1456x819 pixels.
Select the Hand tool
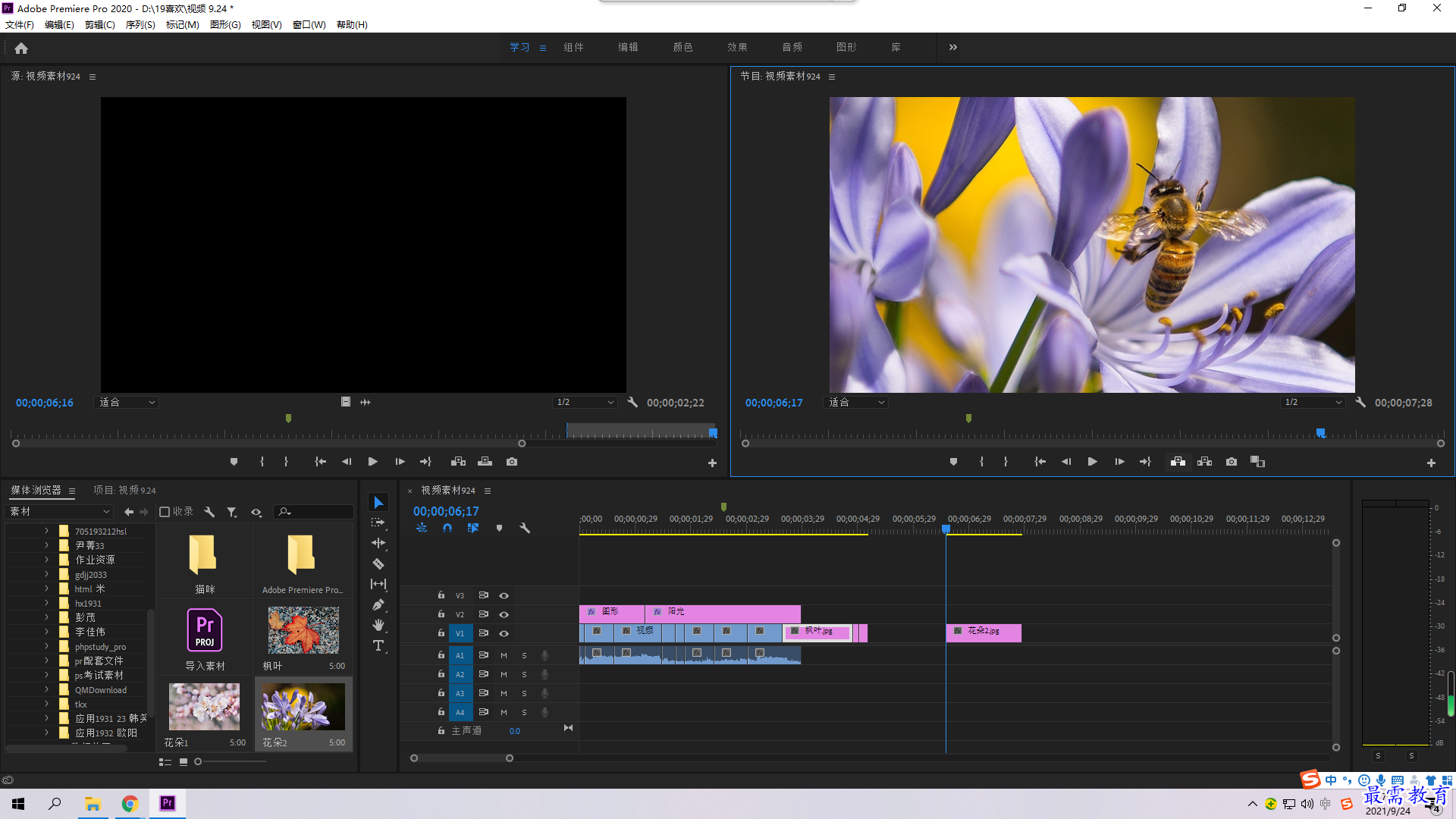point(378,625)
